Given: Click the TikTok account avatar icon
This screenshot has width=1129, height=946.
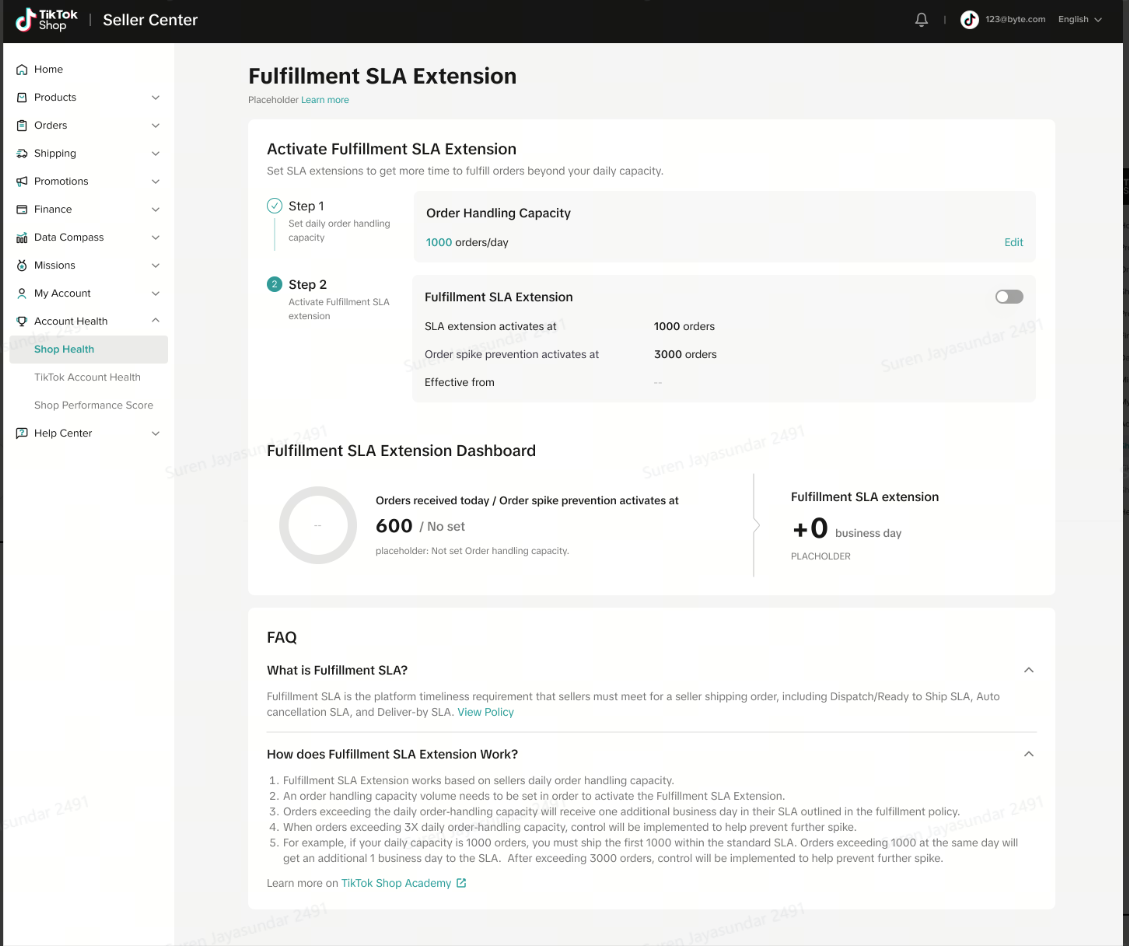Looking at the screenshot, I should [x=969, y=20].
